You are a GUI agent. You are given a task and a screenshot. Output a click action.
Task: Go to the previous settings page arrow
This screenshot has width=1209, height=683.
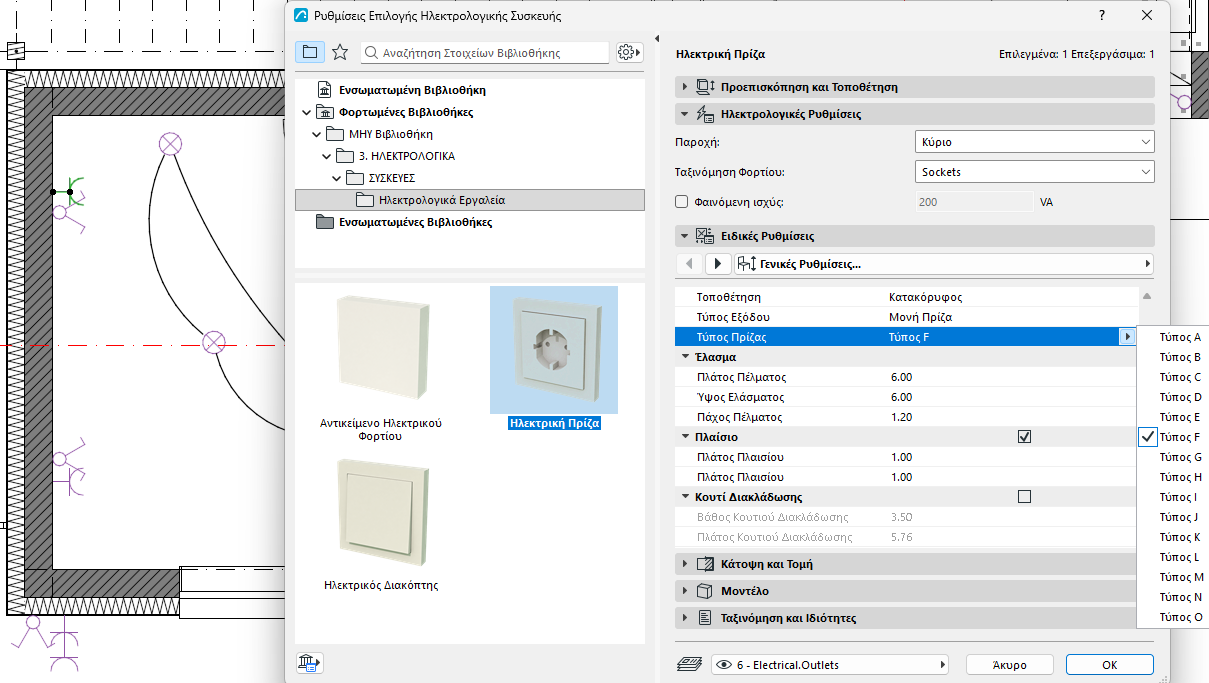689,264
